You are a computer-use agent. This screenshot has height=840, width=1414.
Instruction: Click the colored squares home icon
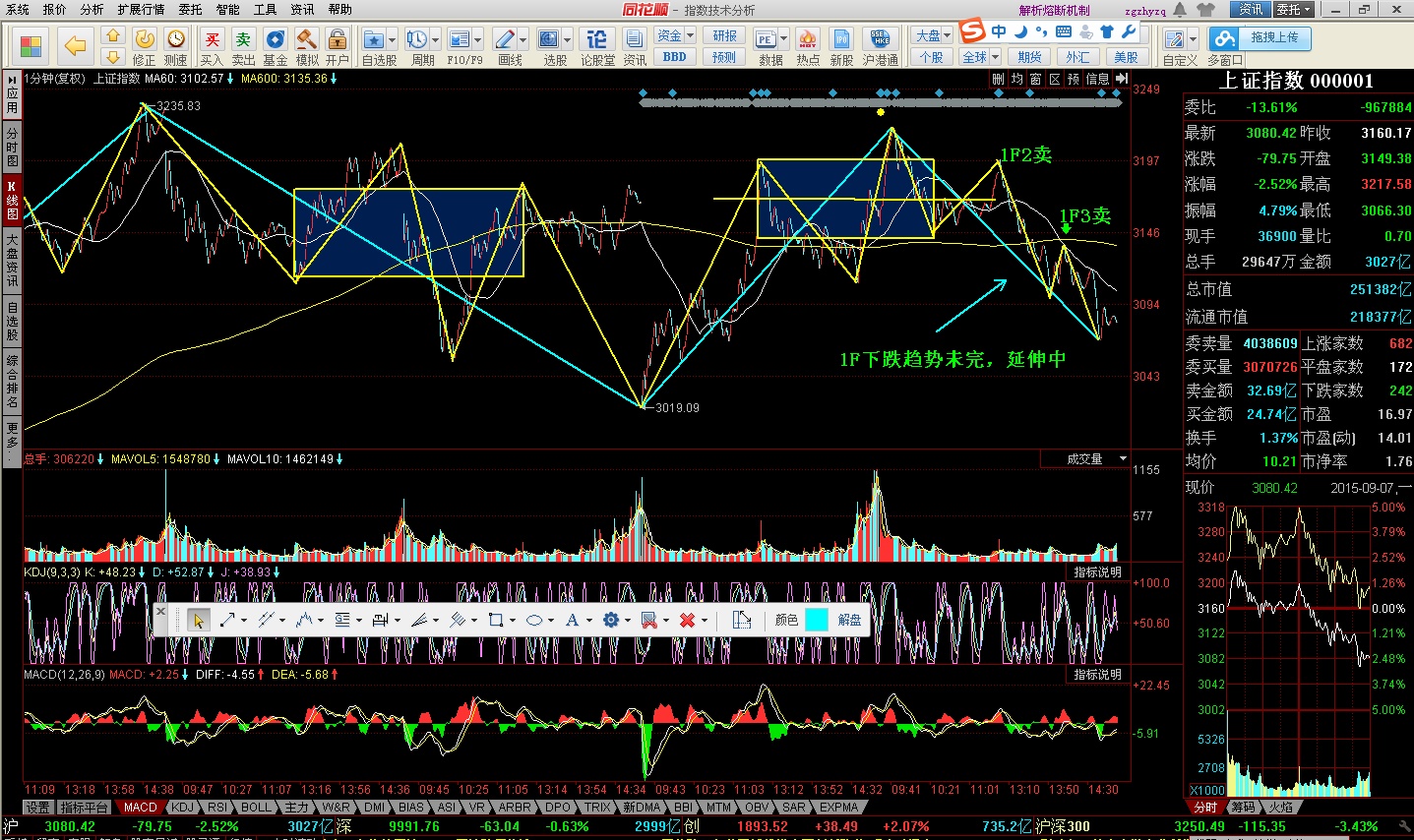click(31, 45)
